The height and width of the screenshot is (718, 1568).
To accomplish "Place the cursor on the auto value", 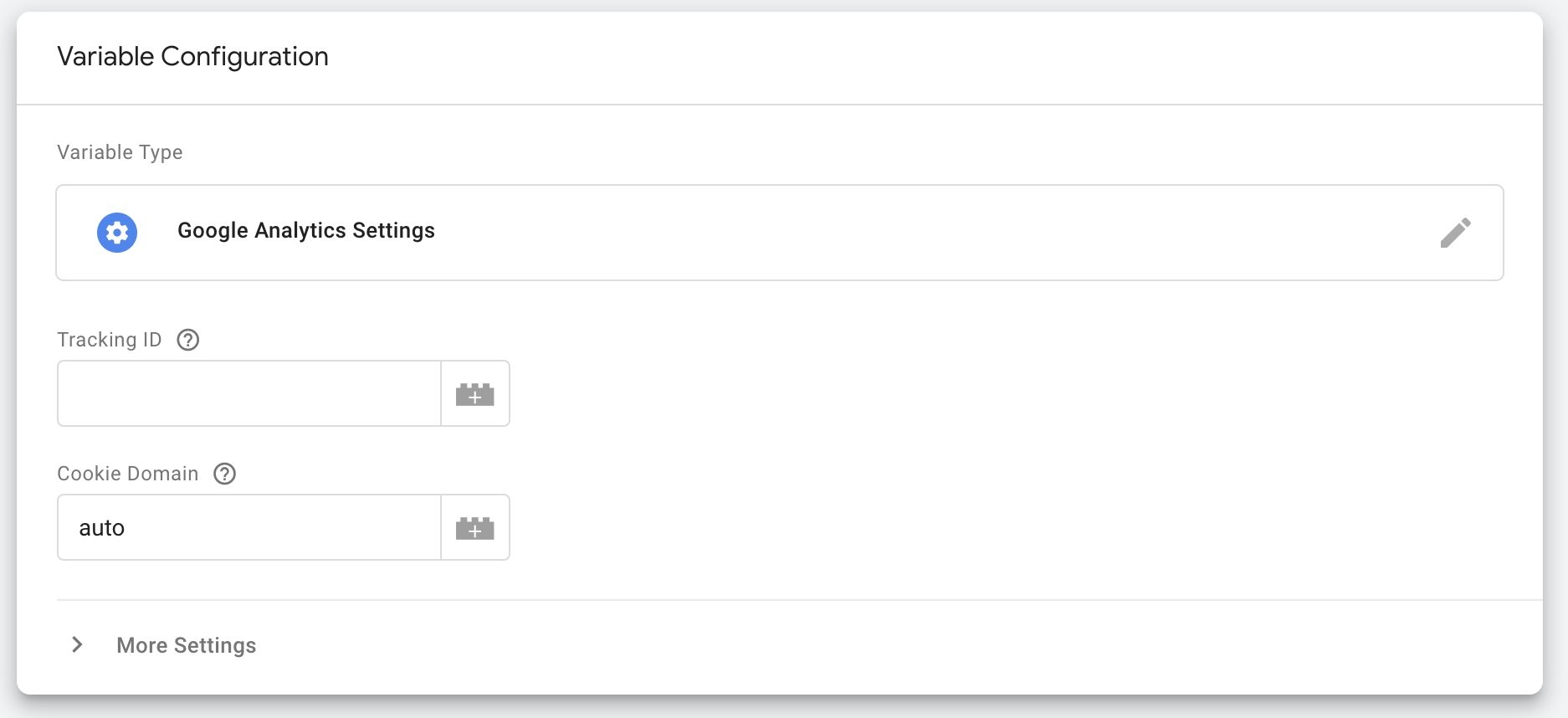I will click(x=101, y=528).
